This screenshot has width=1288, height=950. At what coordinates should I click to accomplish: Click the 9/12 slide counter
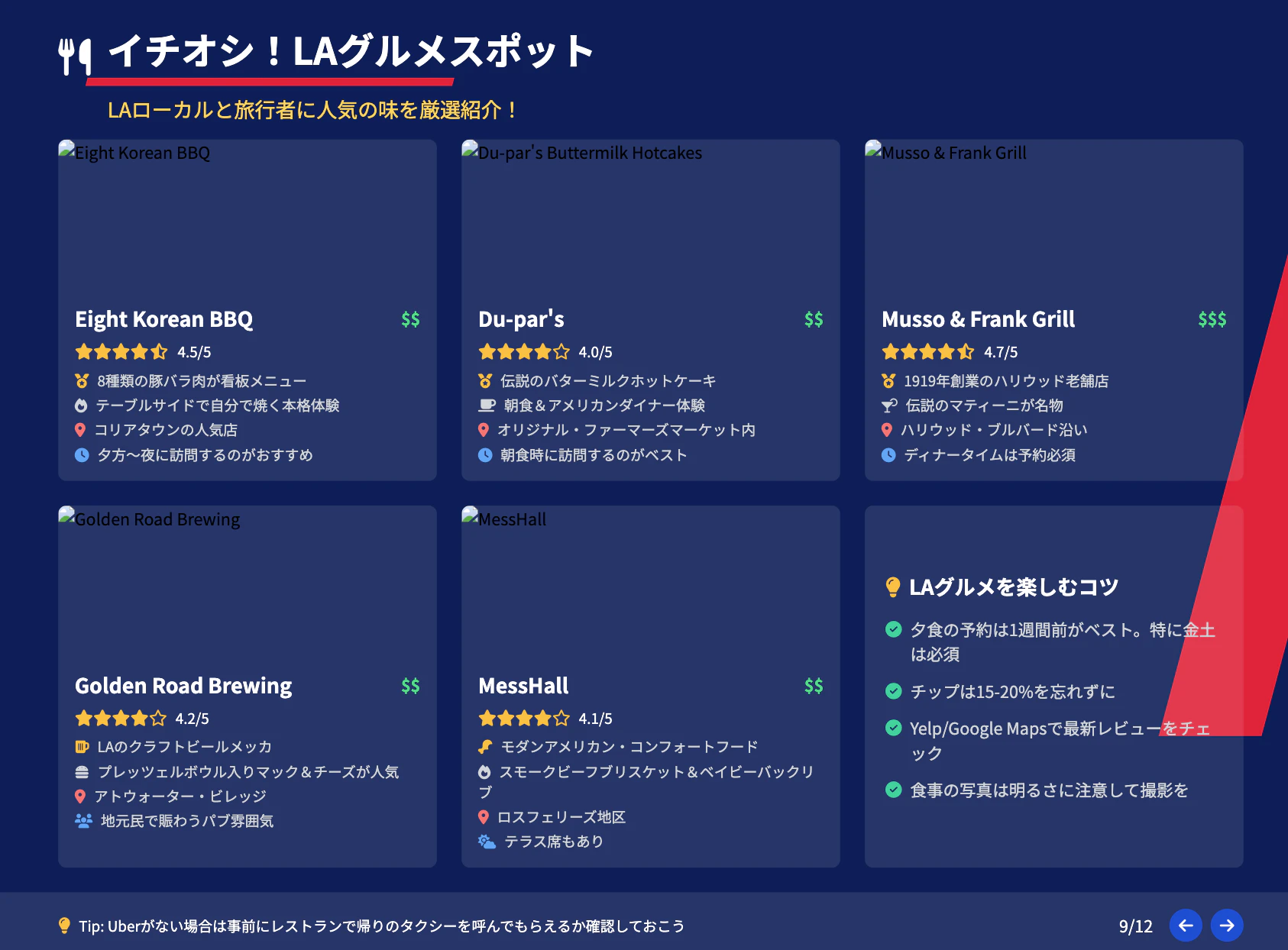coord(1135,926)
